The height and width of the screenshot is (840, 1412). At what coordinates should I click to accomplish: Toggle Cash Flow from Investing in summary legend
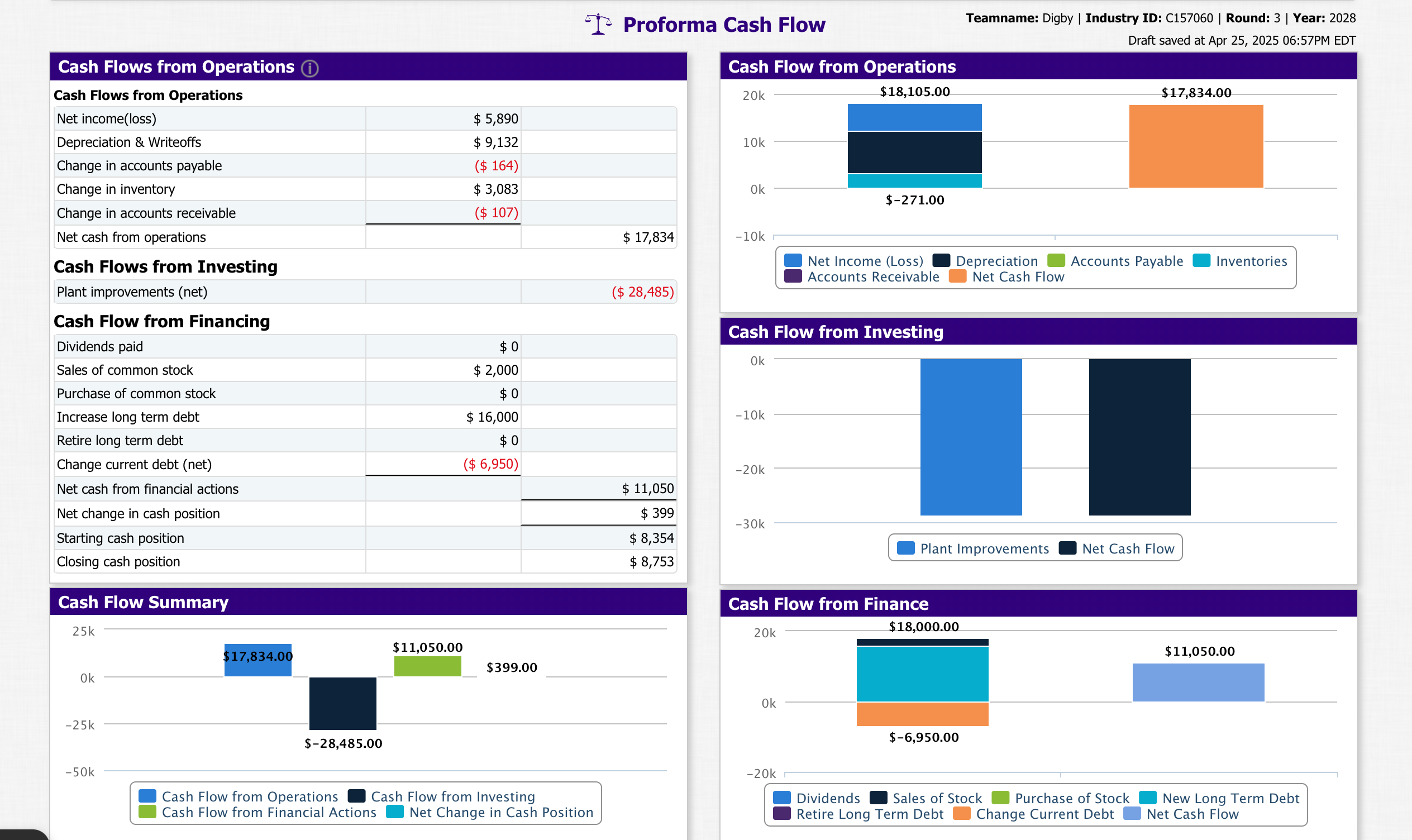452,796
